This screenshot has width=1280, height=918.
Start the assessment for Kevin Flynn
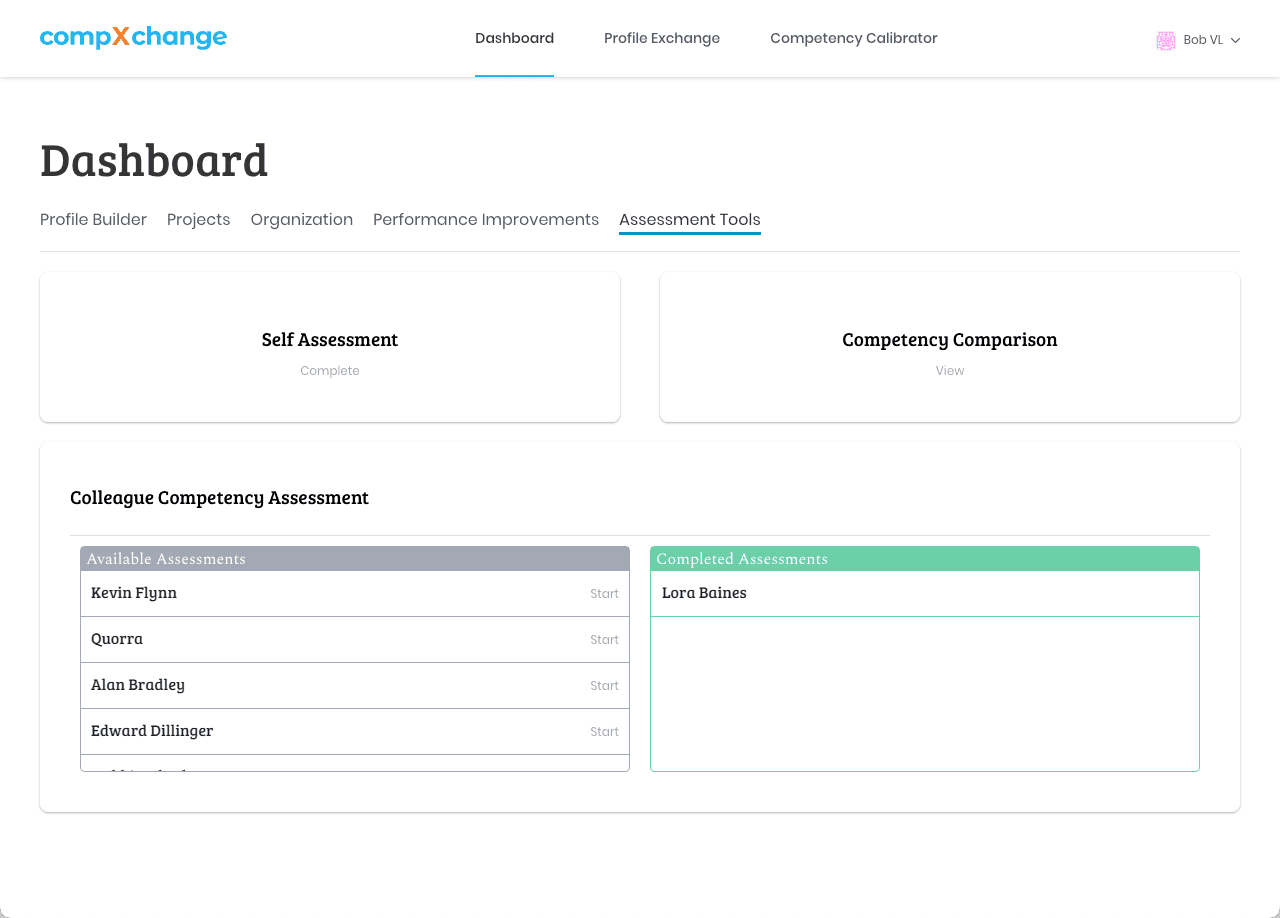[604, 593]
